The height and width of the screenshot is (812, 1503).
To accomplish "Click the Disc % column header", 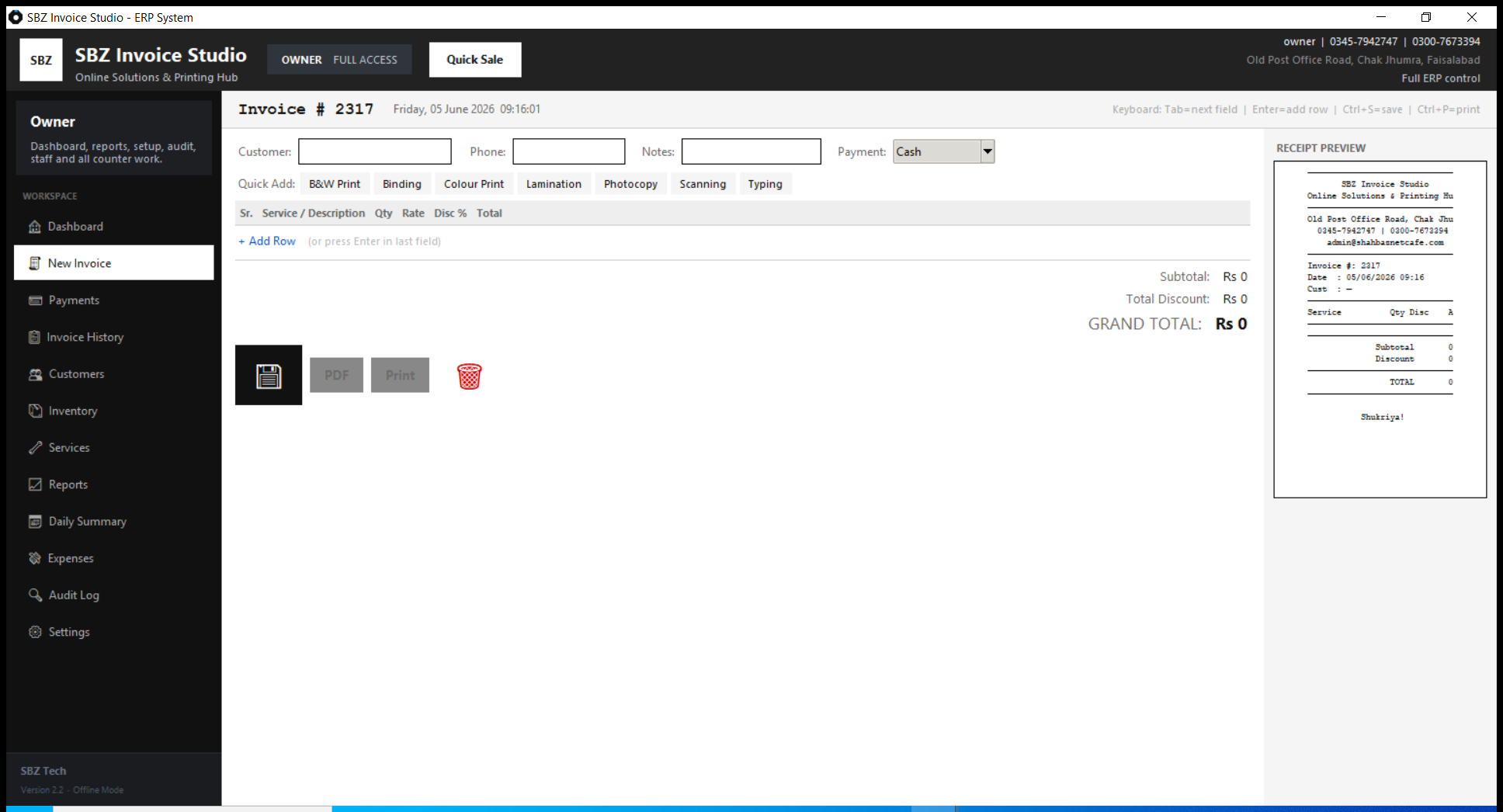I will click(x=450, y=213).
